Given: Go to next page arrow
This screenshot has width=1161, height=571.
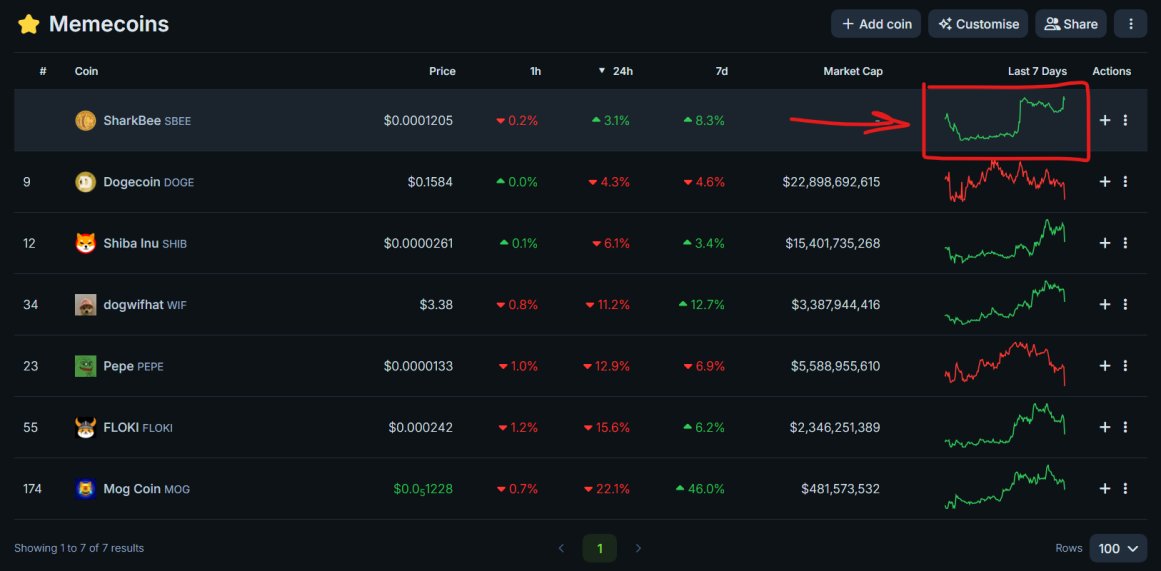Looking at the screenshot, I should (638, 549).
